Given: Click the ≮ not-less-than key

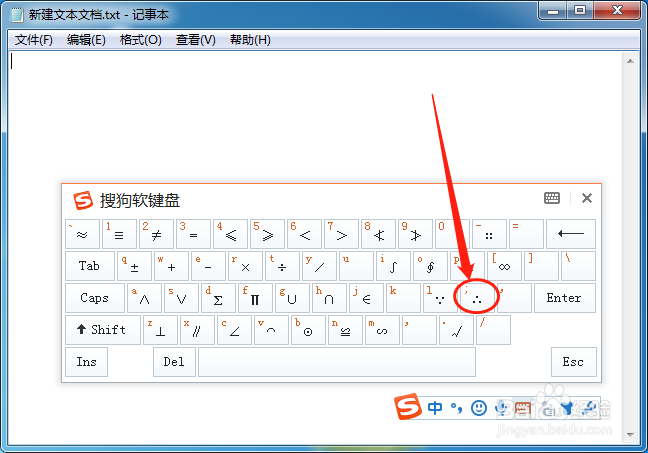Looking at the screenshot, I should click(x=378, y=234).
